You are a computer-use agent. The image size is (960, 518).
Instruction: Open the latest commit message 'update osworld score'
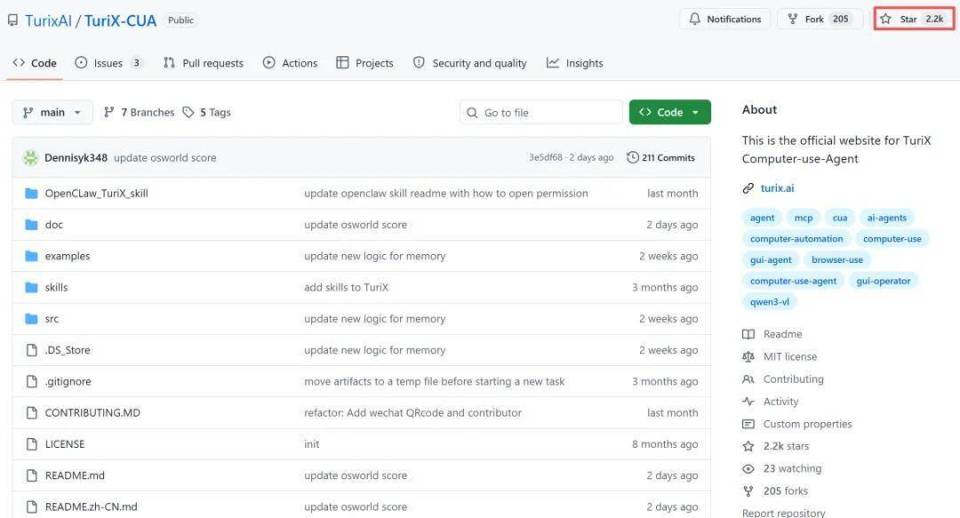click(165, 157)
